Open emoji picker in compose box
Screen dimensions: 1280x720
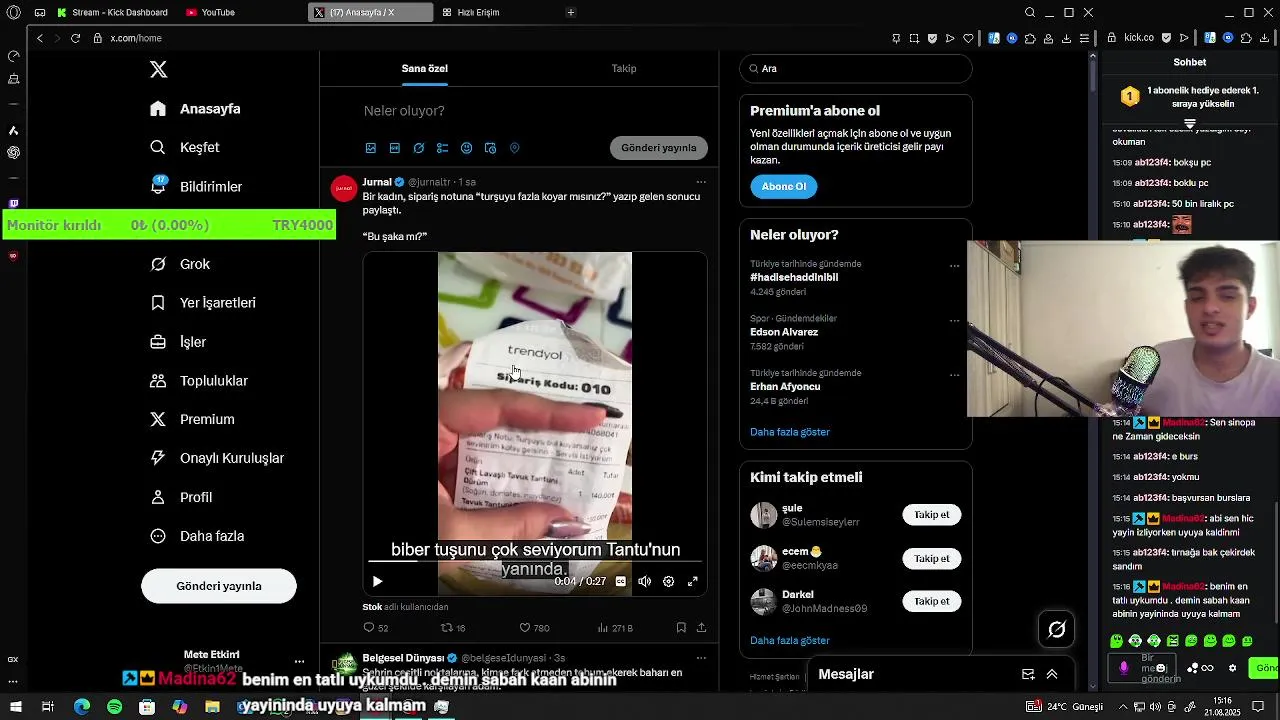tap(466, 148)
